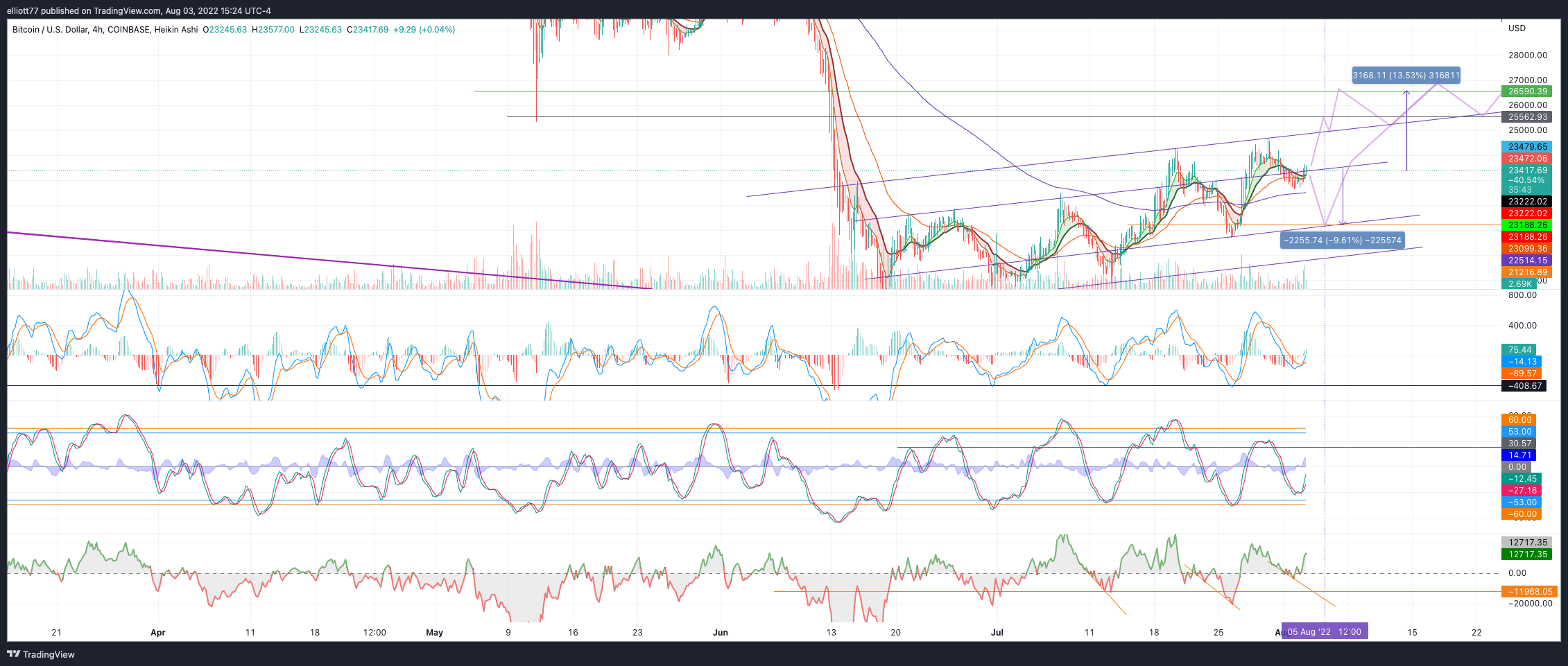Select the red 23472.06 price label

point(1526,159)
